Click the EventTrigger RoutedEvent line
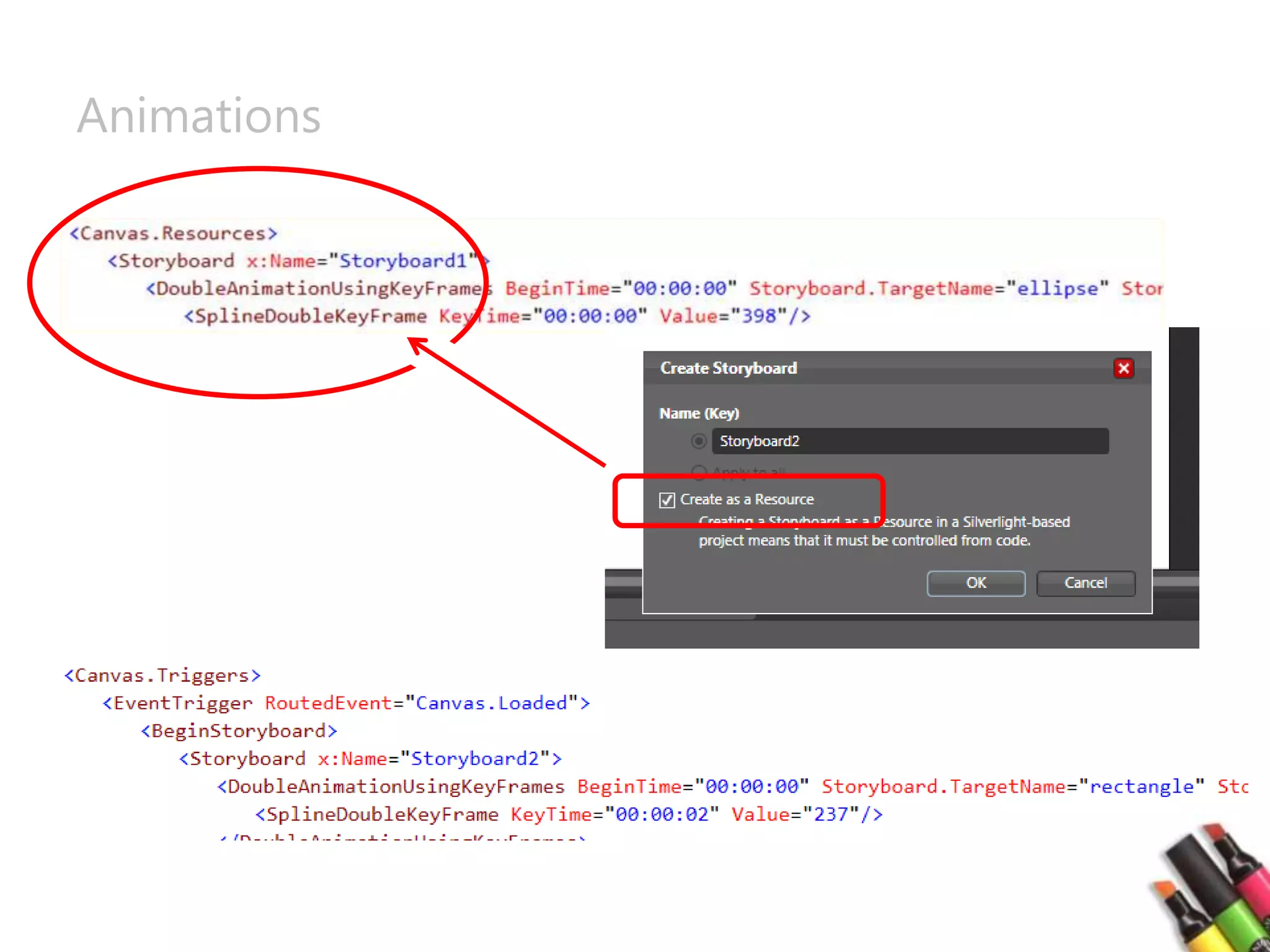 pos(346,703)
